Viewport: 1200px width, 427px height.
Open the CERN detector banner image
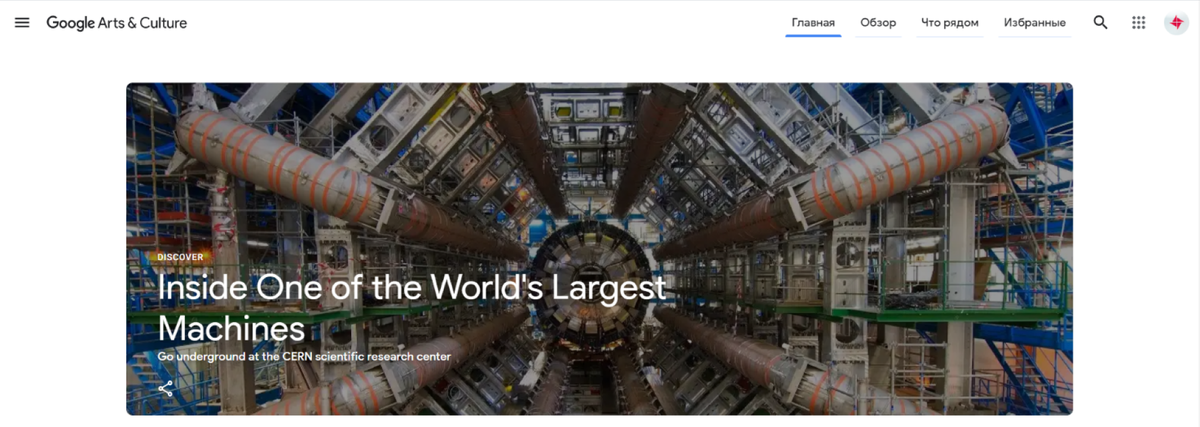coord(599,249)
